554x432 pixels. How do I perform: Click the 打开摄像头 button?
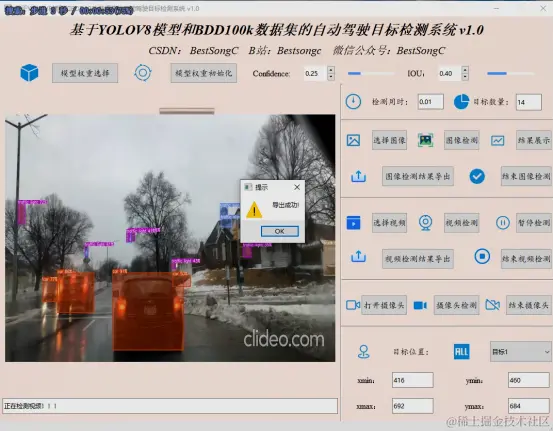pos(384,305)
